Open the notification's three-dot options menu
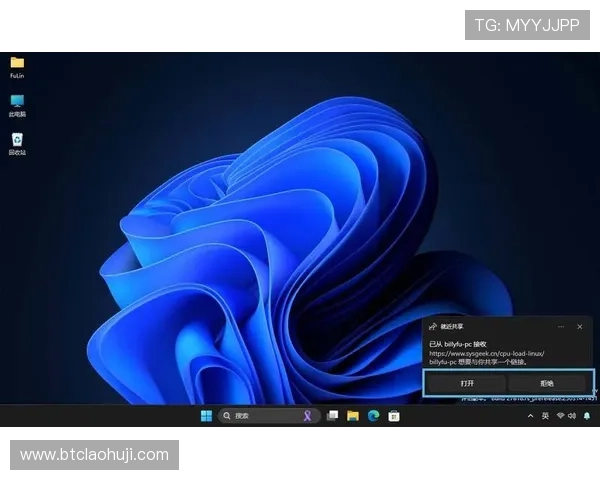The width and height of the screenshot is (600, 480). [562, 326]
